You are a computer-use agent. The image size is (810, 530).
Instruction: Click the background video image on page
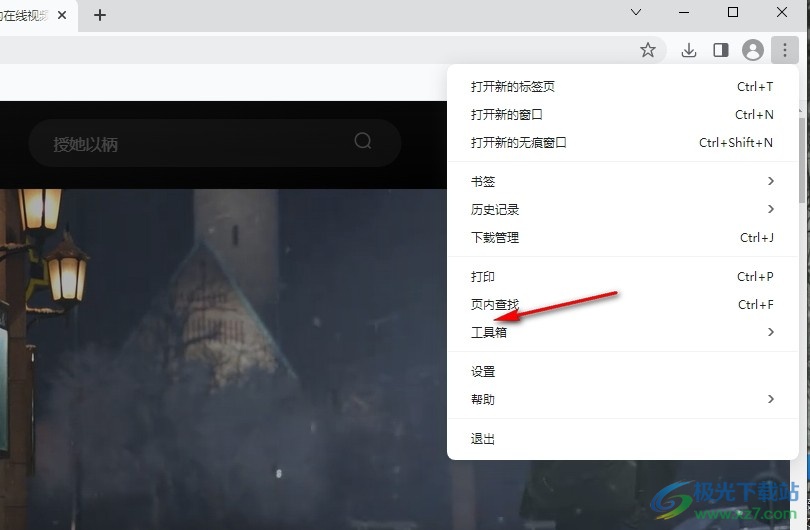click(223, 359)
